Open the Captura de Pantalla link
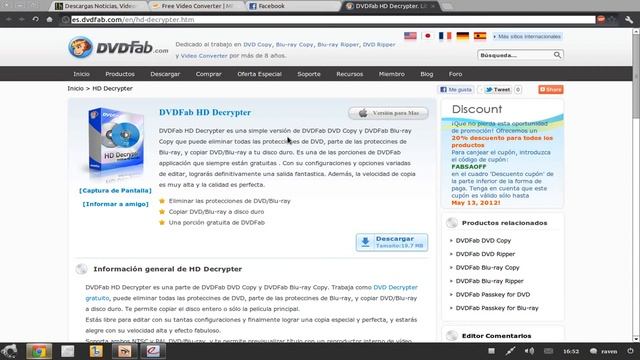 pyautogui.click(x=115, y=191)
